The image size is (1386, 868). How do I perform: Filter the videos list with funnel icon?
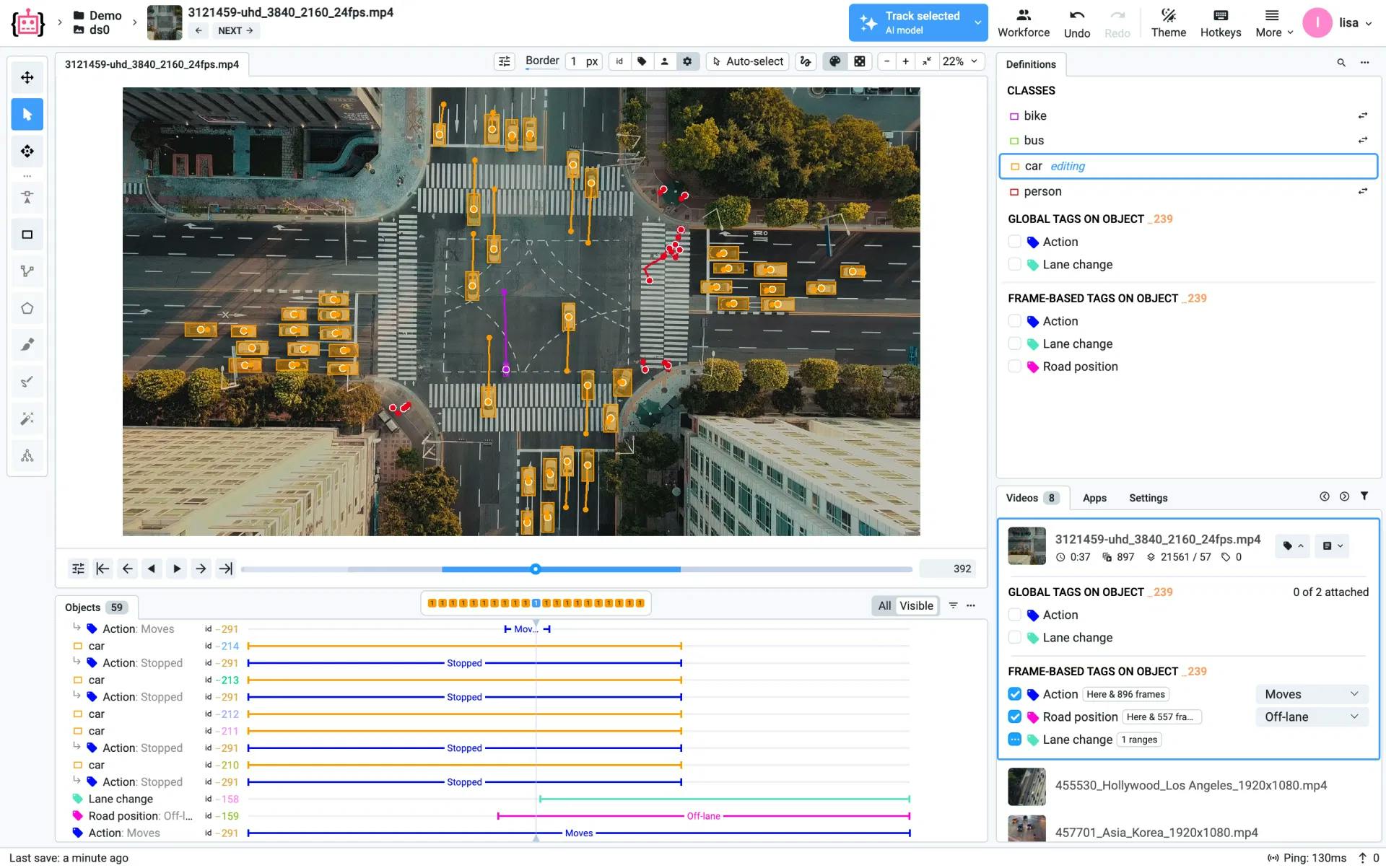(1364, 496)
